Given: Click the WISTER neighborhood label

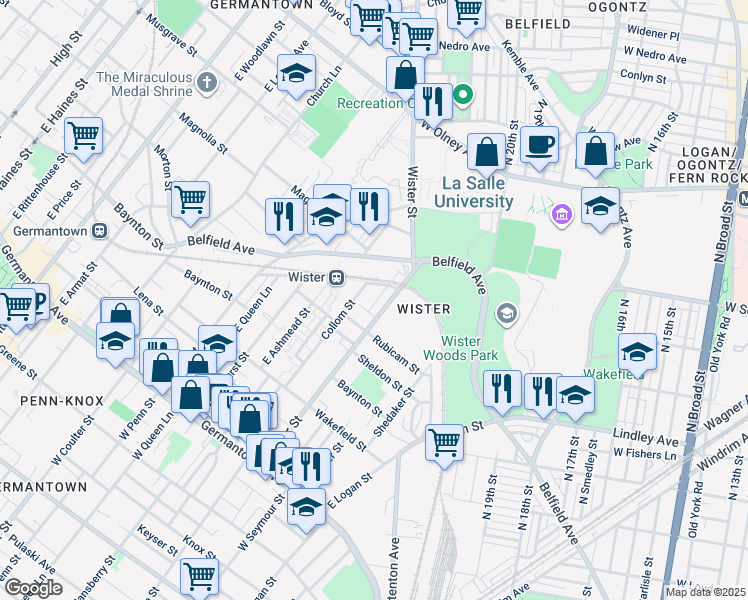Looking at the screenshot, I should [x=424, y=309].
